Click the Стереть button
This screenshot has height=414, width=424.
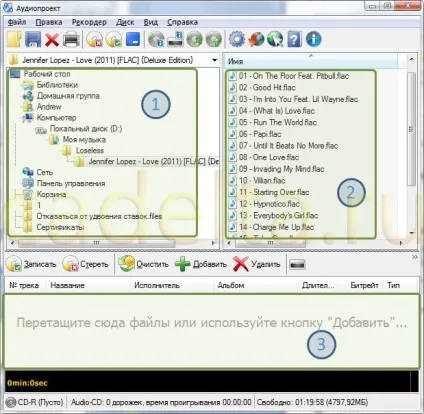click(86, 264)
